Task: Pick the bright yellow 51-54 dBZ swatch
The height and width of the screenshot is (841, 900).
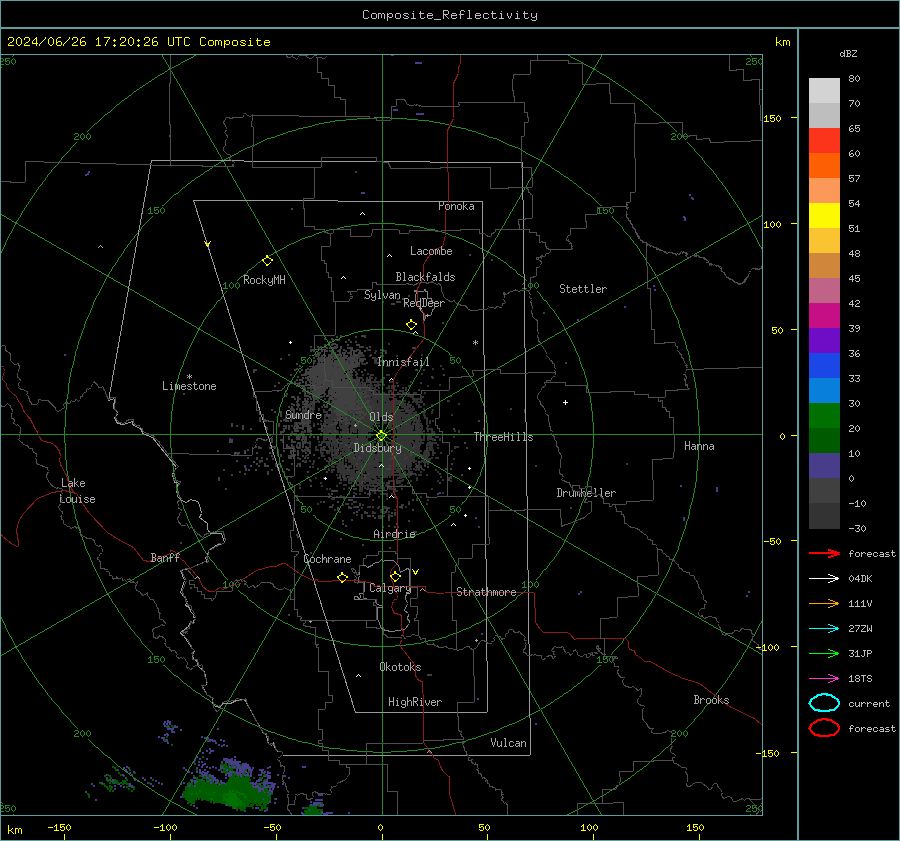Action: (824, 216)
